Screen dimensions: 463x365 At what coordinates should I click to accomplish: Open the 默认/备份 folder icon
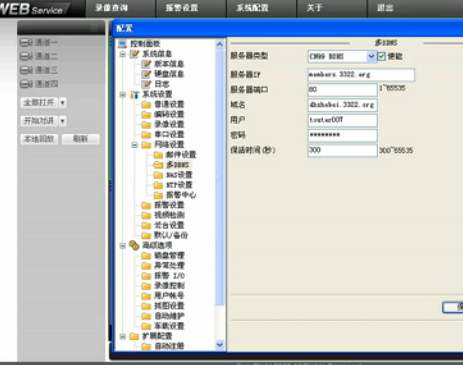pos(146,235)
